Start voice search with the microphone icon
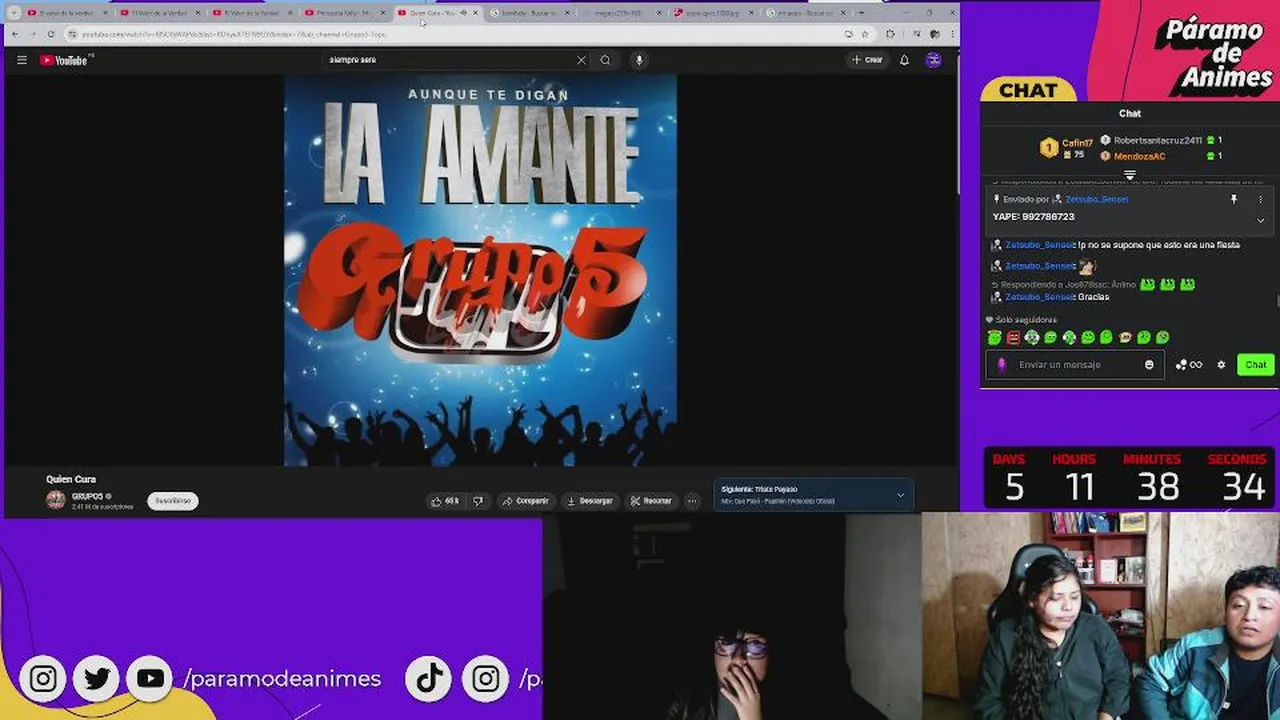 point(639,60)
